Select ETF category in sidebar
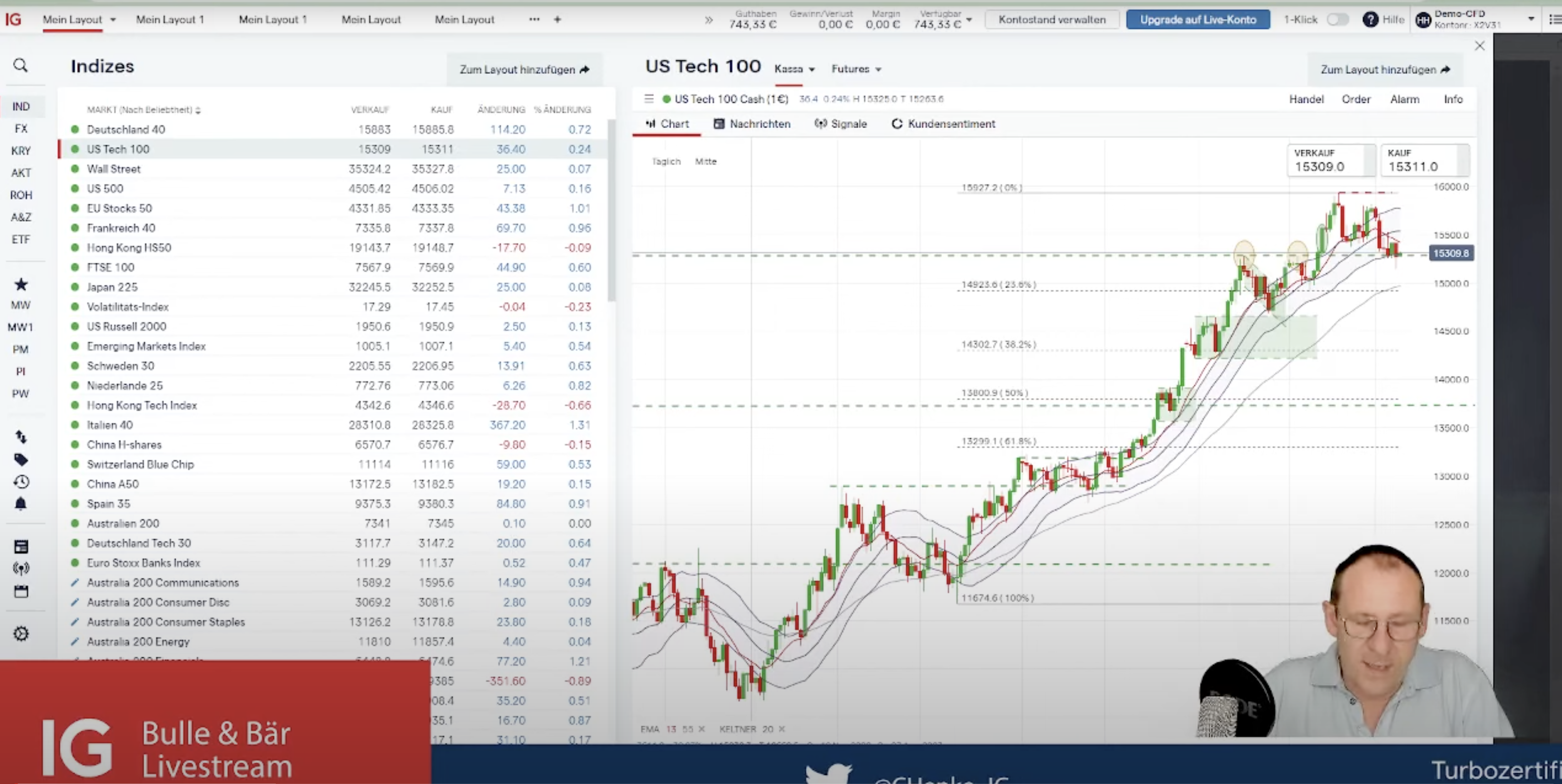The height and width of the screenshot is (784, 1562). click(21, 240)
